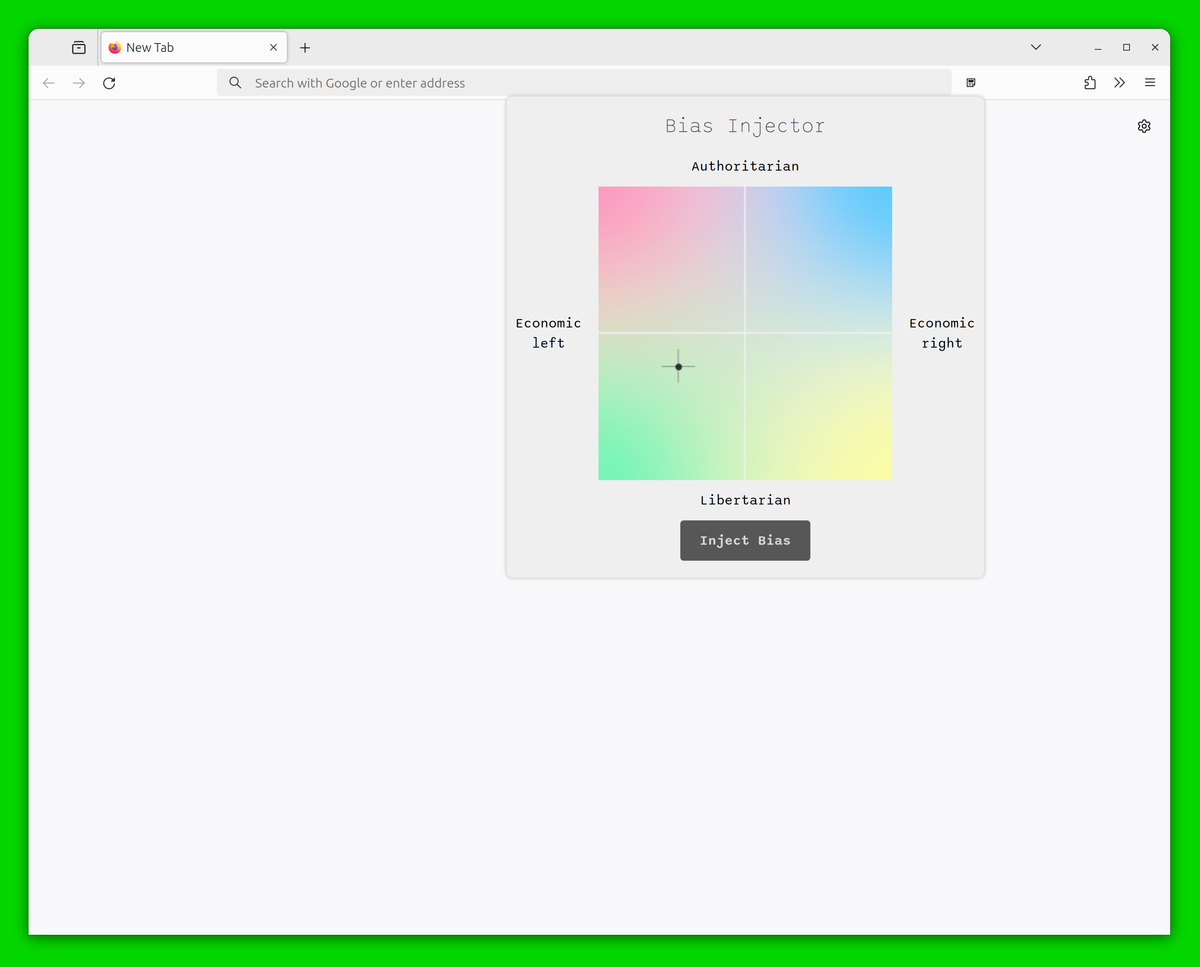Open the Firefox hamburger application menu

(x=1150, y=83)
